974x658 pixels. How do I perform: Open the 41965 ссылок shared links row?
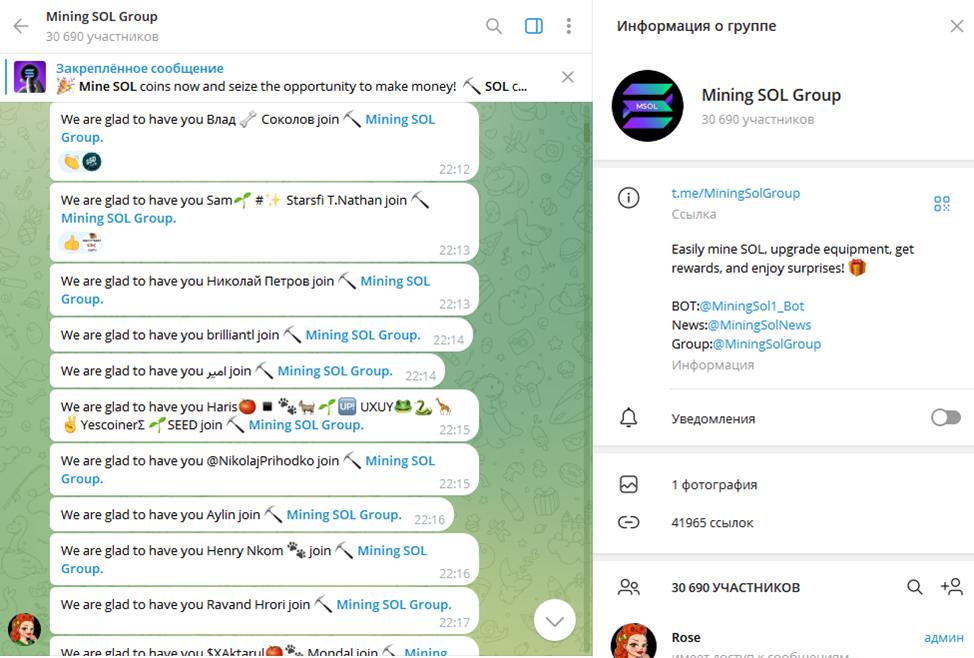[783, 523]
